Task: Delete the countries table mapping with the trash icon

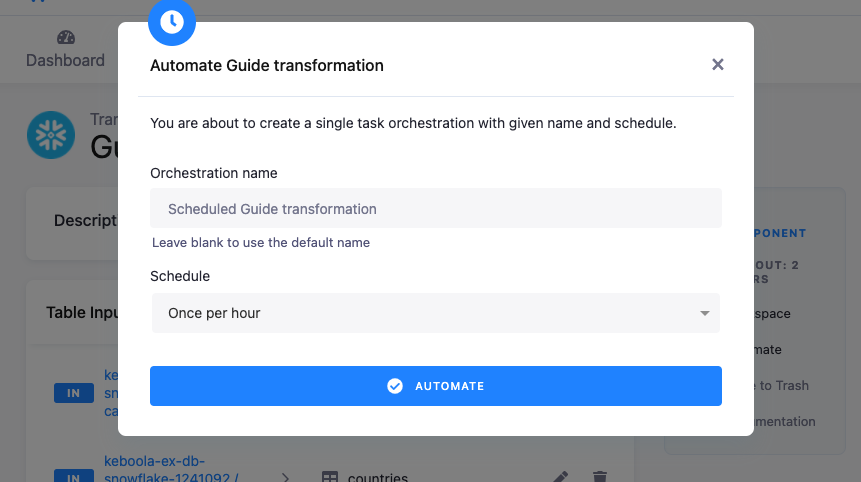Action: pos(599,478)
